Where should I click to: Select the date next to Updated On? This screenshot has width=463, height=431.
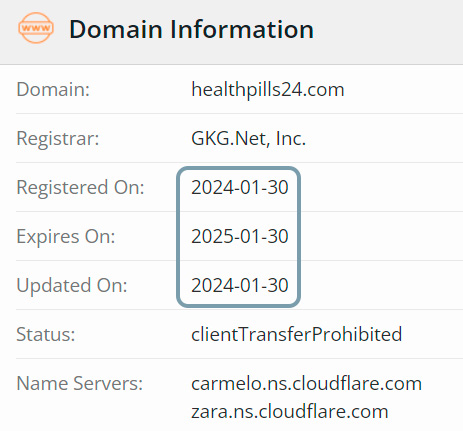240,285
